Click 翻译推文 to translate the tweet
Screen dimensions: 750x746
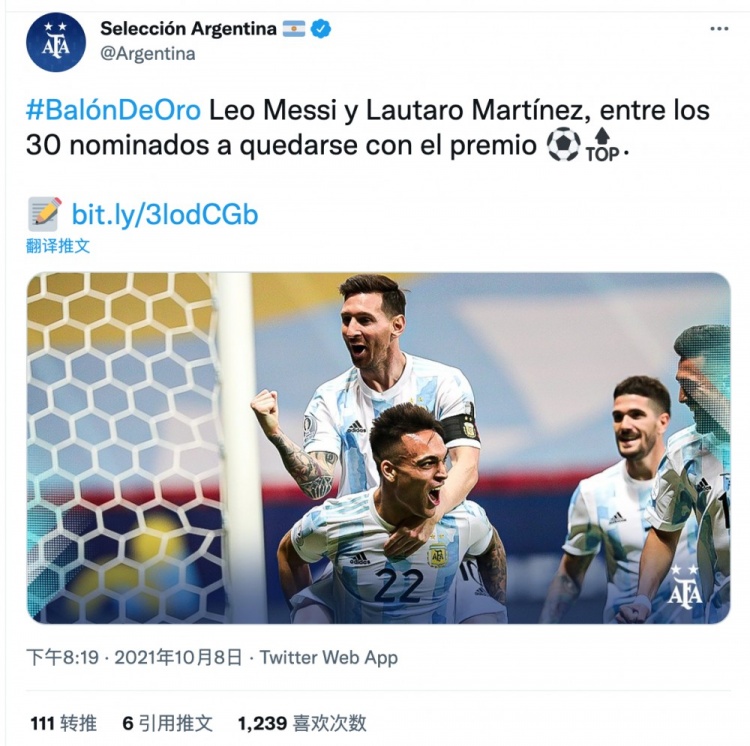(x=58, y=246)
